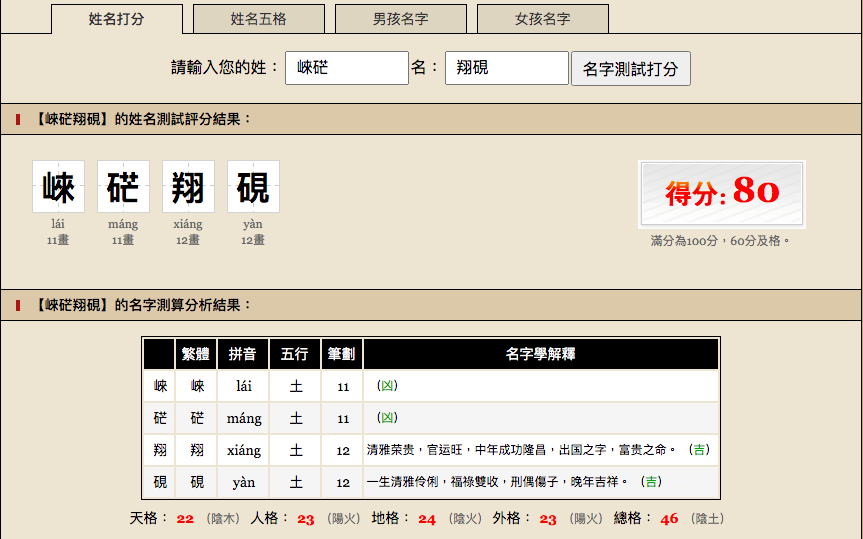Screen dimensions: 863x539
Task: Click the 名字學解釋 column header
Action: click(540, 354)
